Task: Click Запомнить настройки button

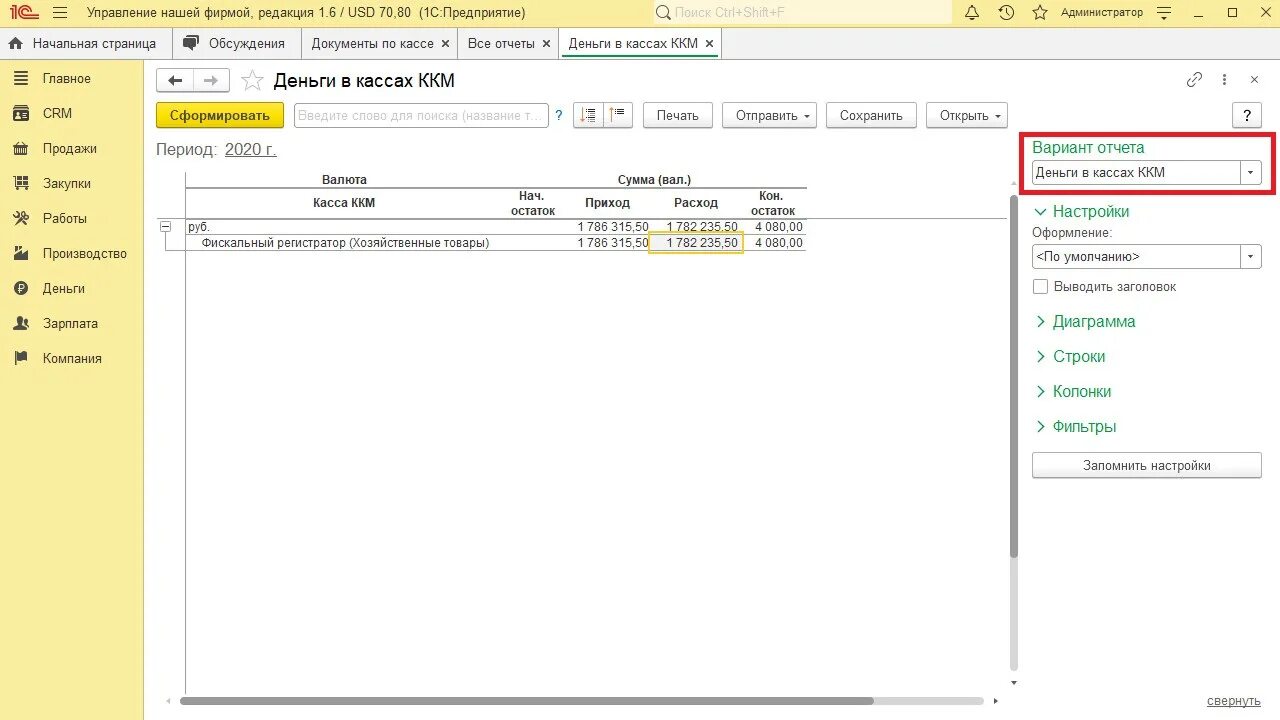Action: click(x=1147, y=465)
